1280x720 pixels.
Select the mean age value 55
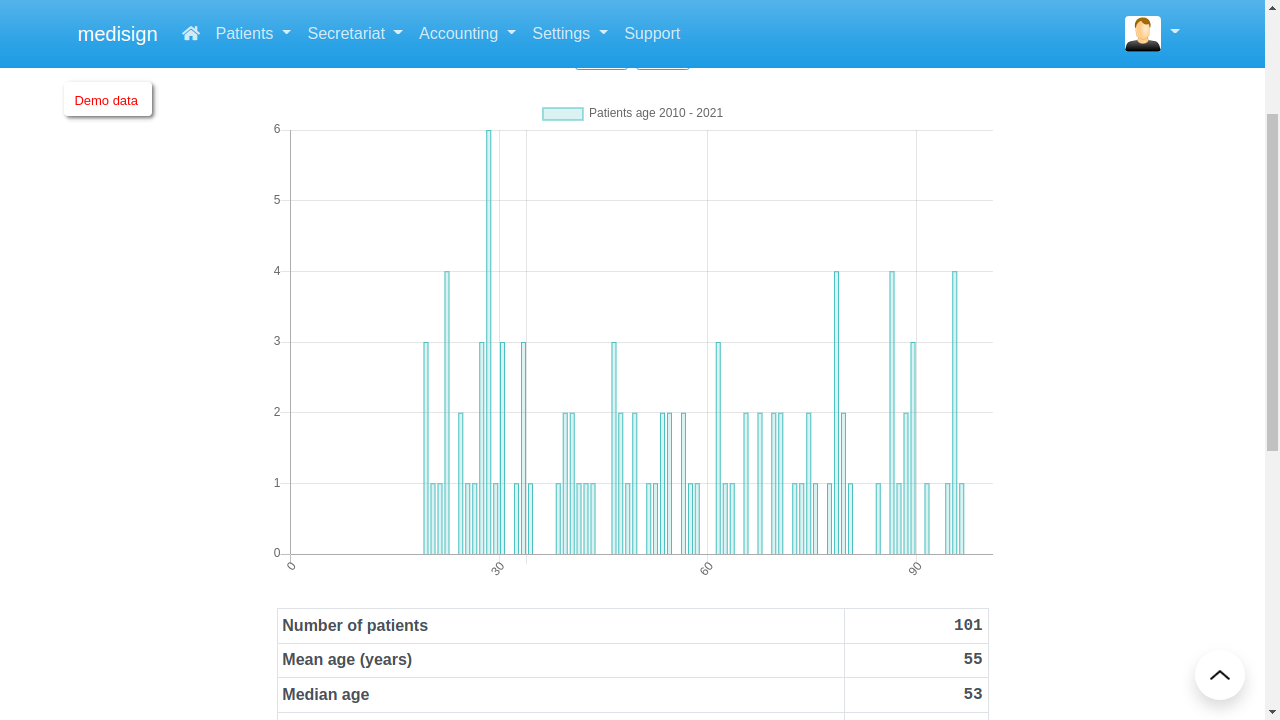(x=973, y=660)
